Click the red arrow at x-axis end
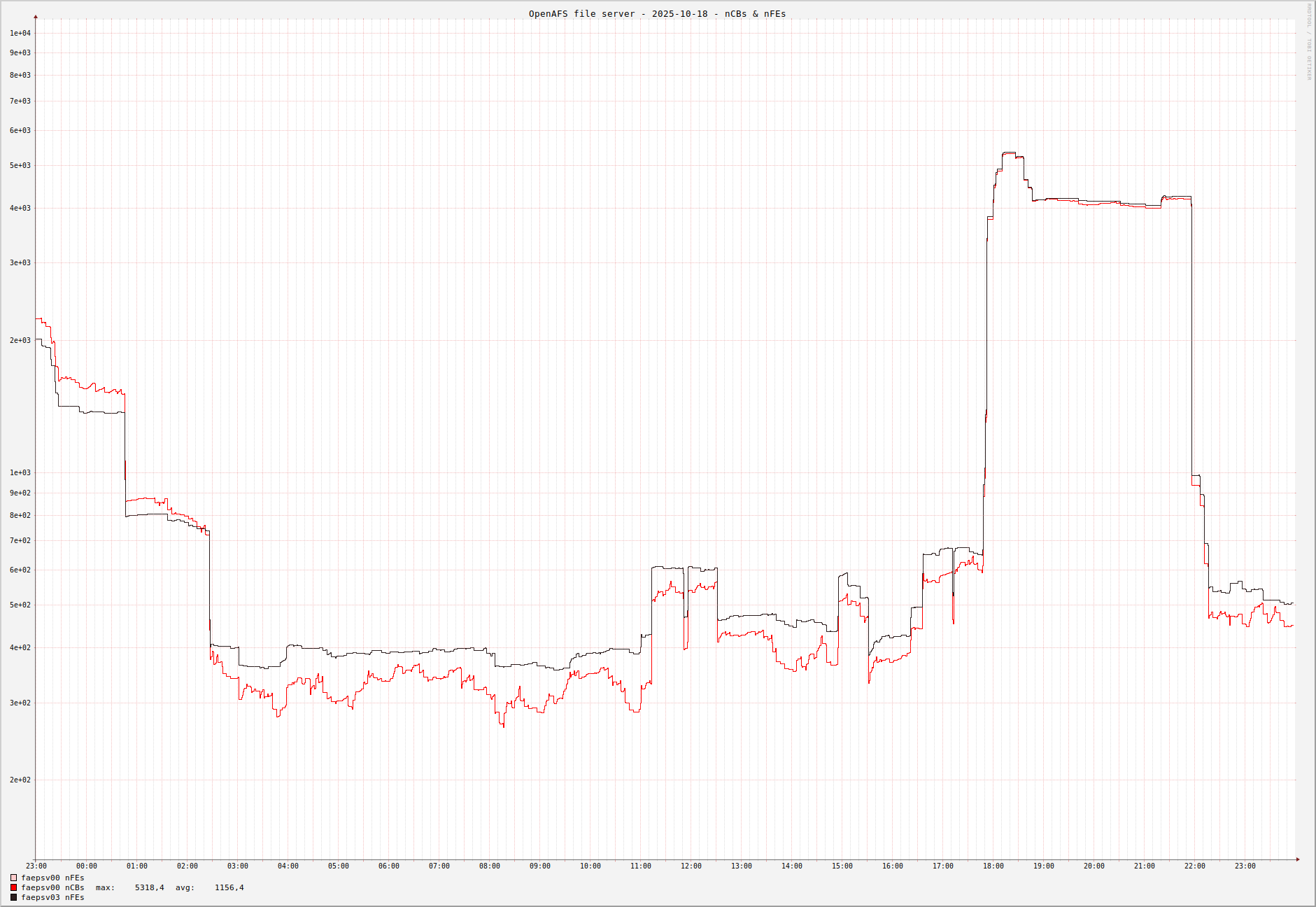1316x907 pixels. click(x=1297, y=859)
